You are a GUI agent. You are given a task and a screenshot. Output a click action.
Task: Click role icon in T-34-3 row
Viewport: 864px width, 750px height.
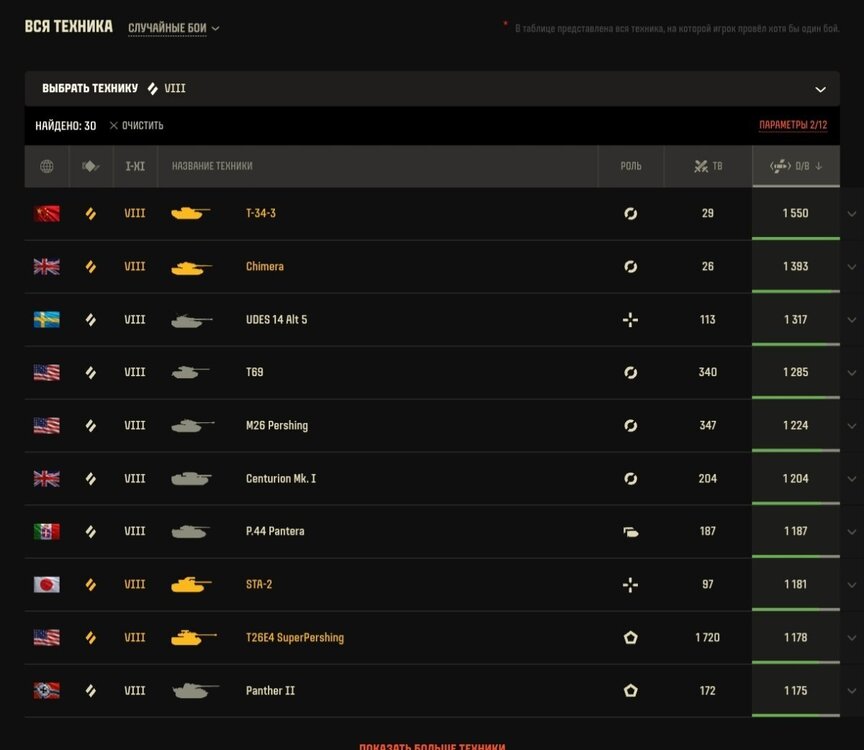tap(631, 213)
